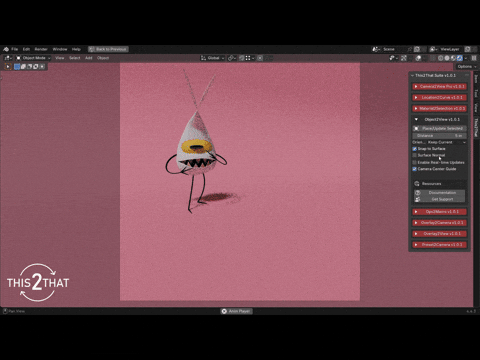Open the Help menu
The height and width of the screenshot is (360, 480).
76,49
